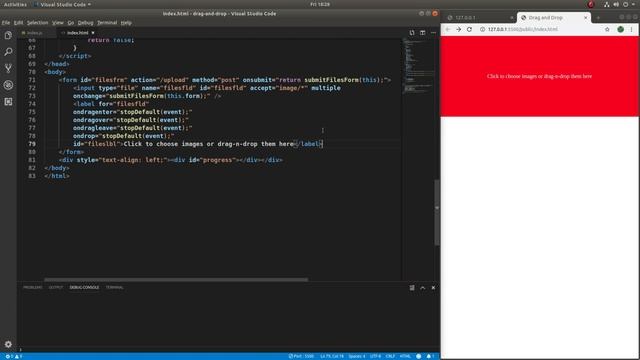Click the editor horizontal scrollbar
The width and height of the screenshot is (640, 360).
pyautogui.click(x=176, y=280)
